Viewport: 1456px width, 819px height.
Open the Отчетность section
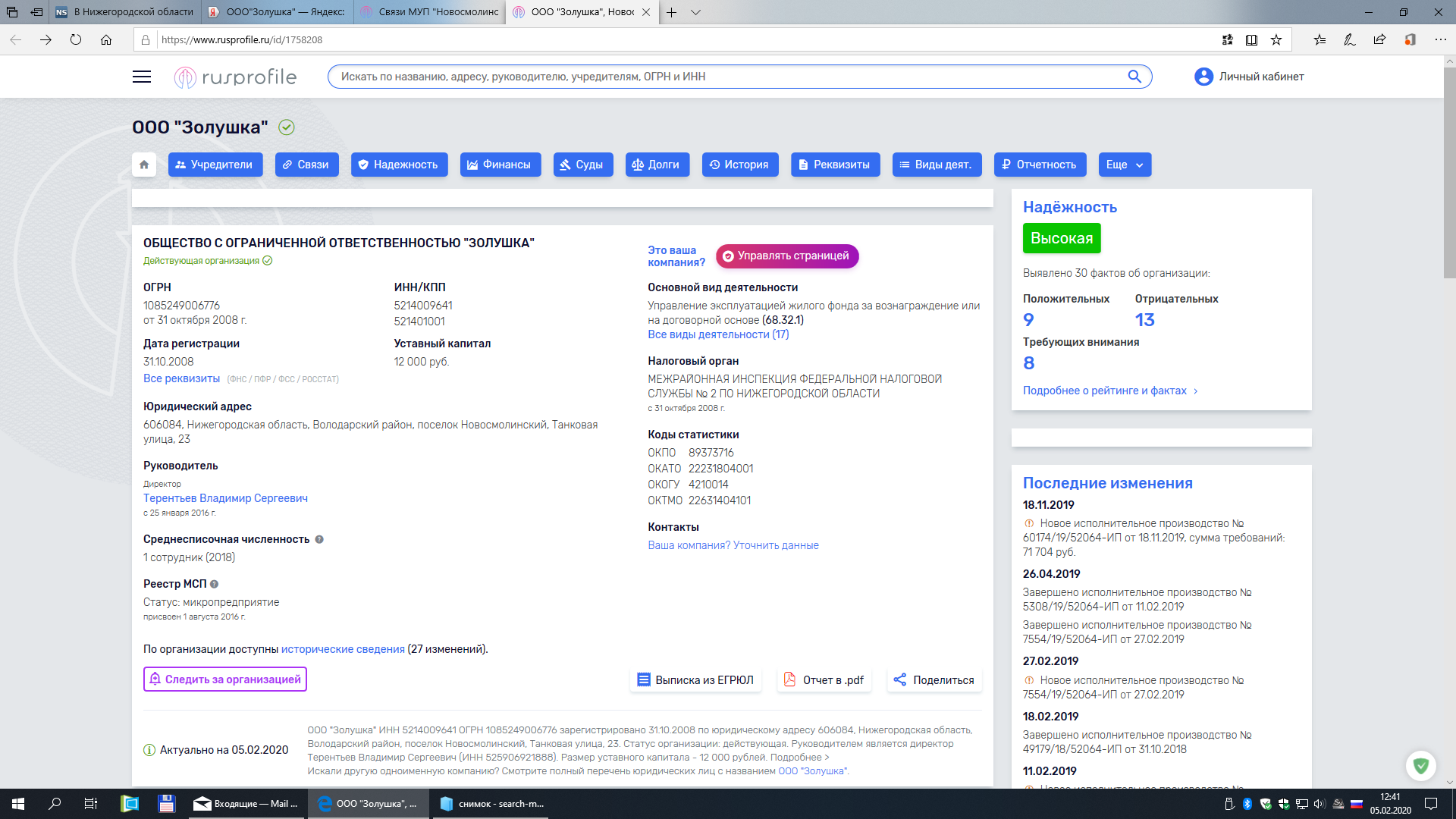click(x=1040, y=165)
